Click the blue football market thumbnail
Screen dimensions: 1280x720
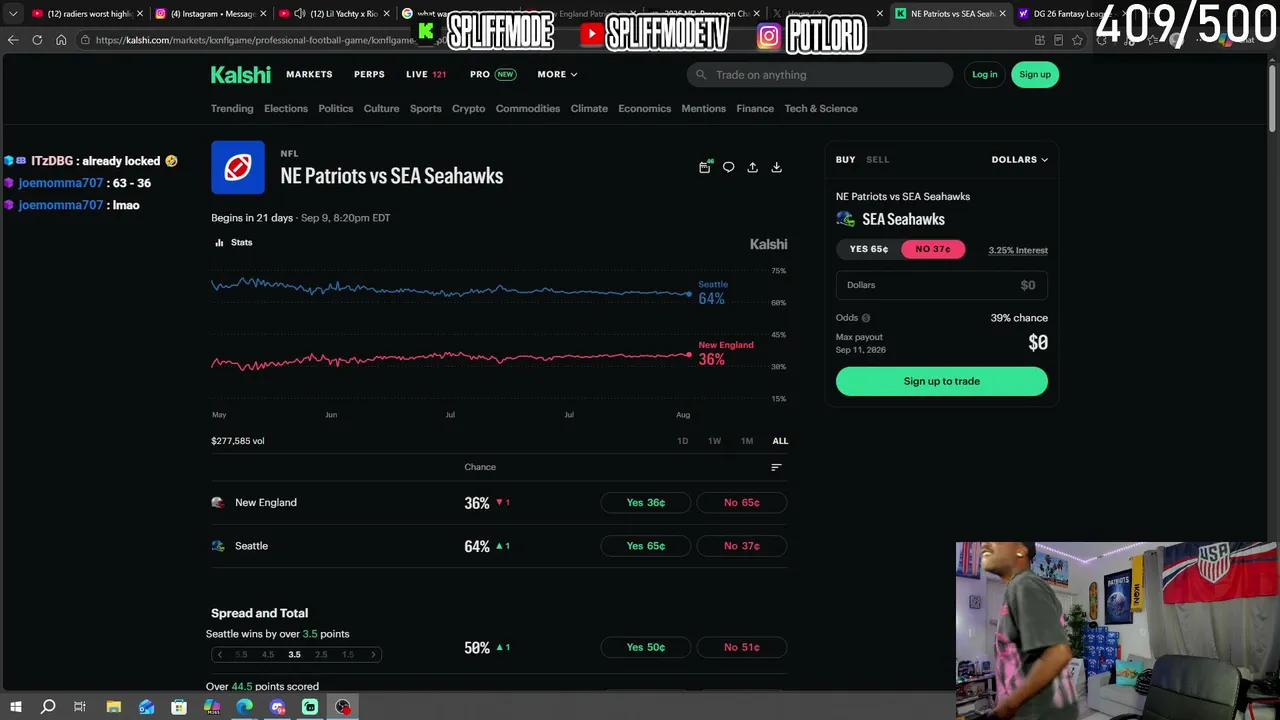coord(238,167)
